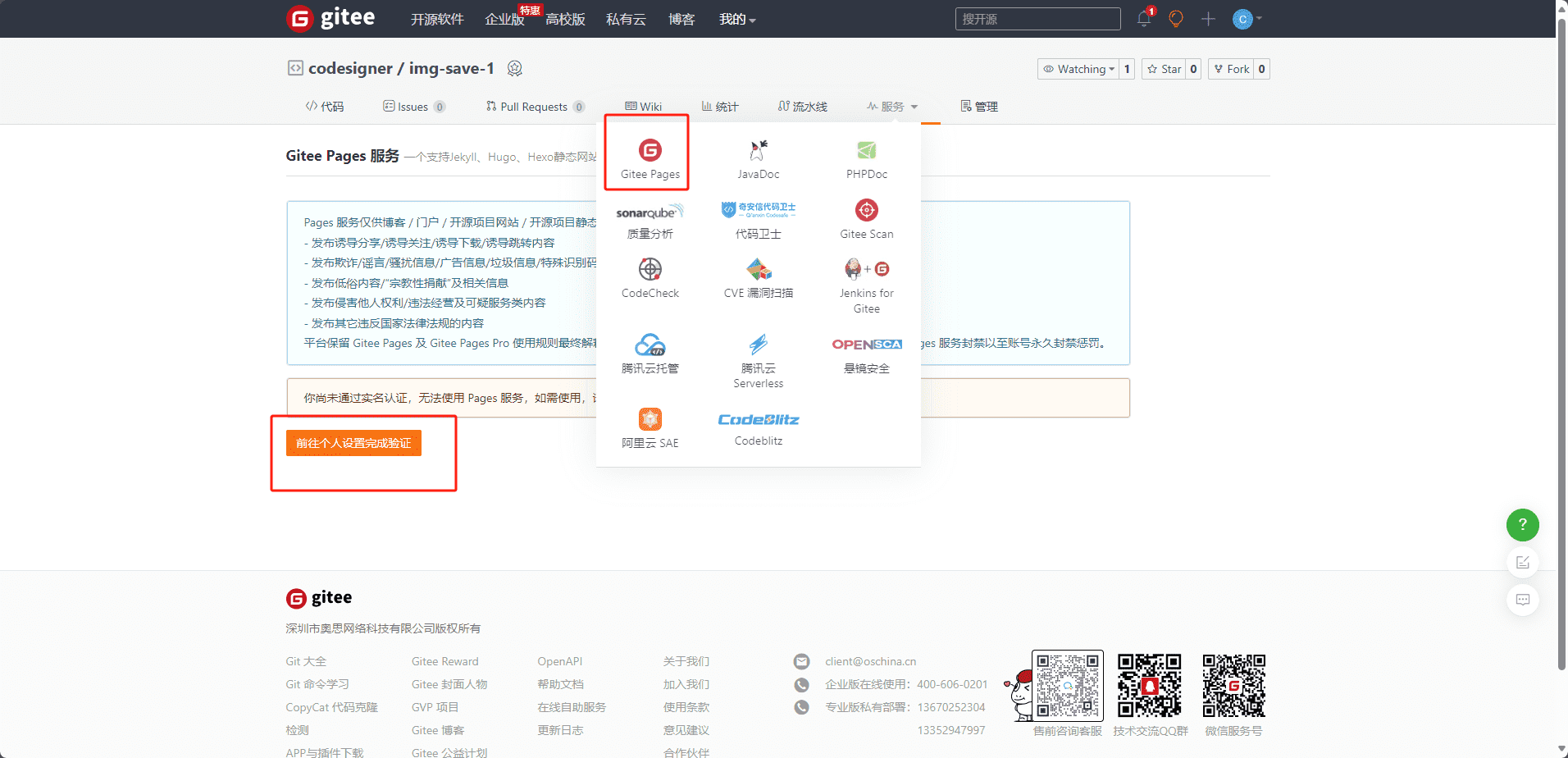Open the img-save-1 repository link
1568x758 pixels.
pyautogui.click(x=451, y=68)
